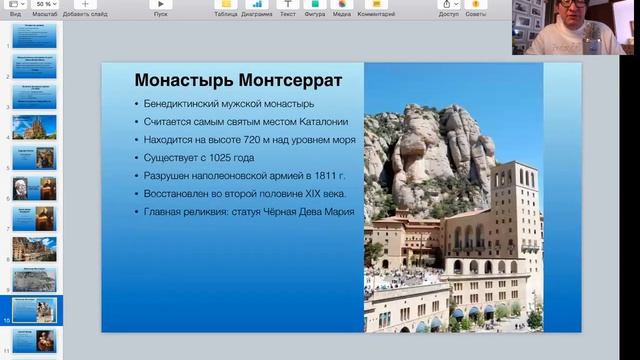This screenshot has height=360, width=640.
Task: Click bullet Восстановлен во второй половине XIX
Action: click(x=244, y=193)
